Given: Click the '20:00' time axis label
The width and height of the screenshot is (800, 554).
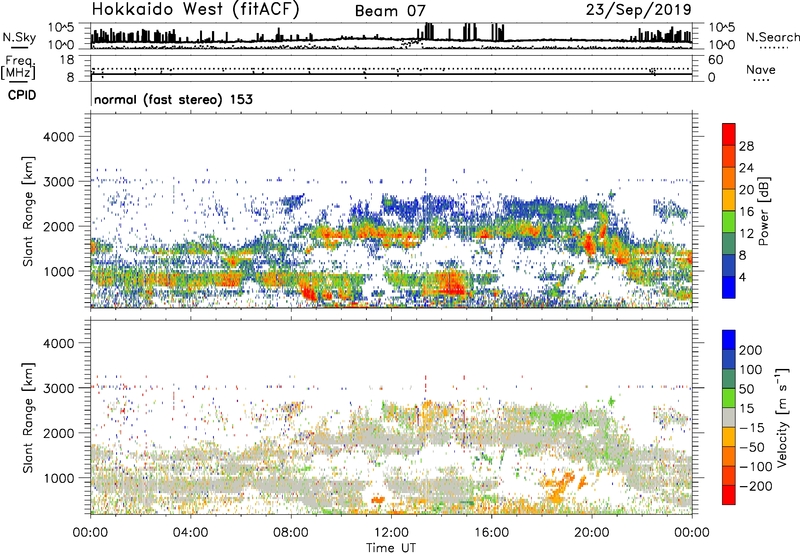Looking at the screenshot, I should tap(592, 533).
